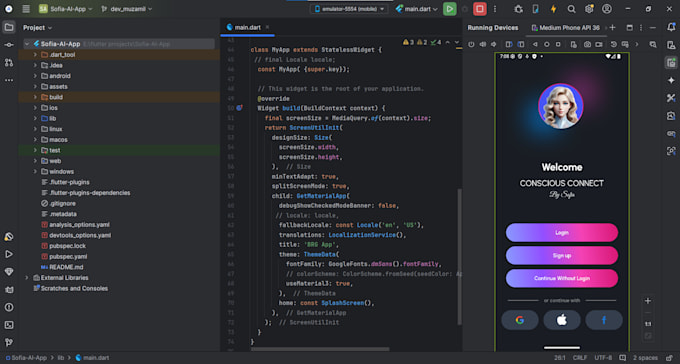Open Device Manager icon in top toolbar
This screenshot has width=680, height=364.
[x=536, y=9]
